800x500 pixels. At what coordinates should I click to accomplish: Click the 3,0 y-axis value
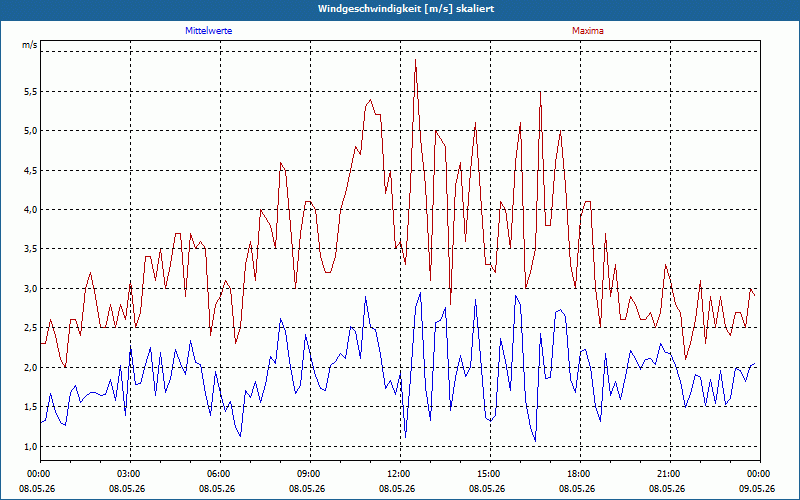tap(31, 289)
